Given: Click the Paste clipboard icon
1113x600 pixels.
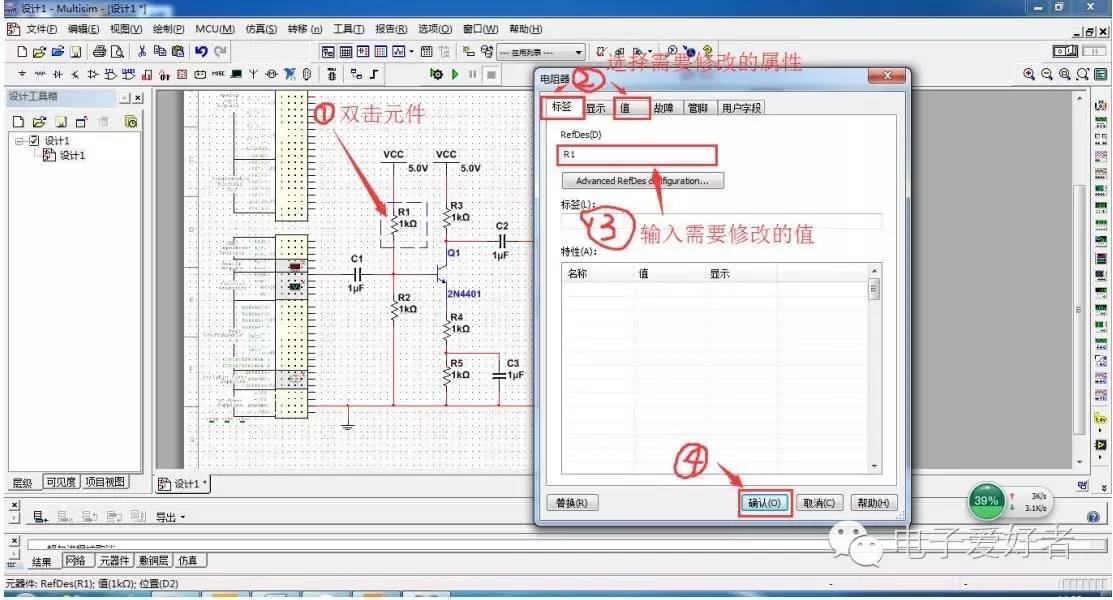Looking at the screenshot, I should pyautogui.click(x=178, y=51).
